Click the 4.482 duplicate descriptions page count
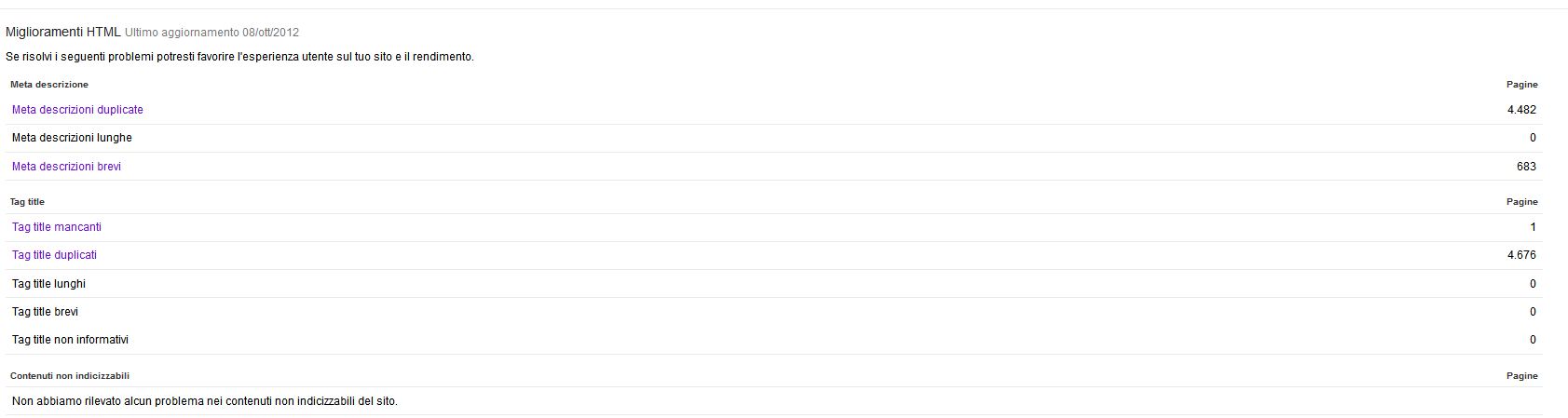Screen dimensions: 1568x418 (x=1520, y=110)
